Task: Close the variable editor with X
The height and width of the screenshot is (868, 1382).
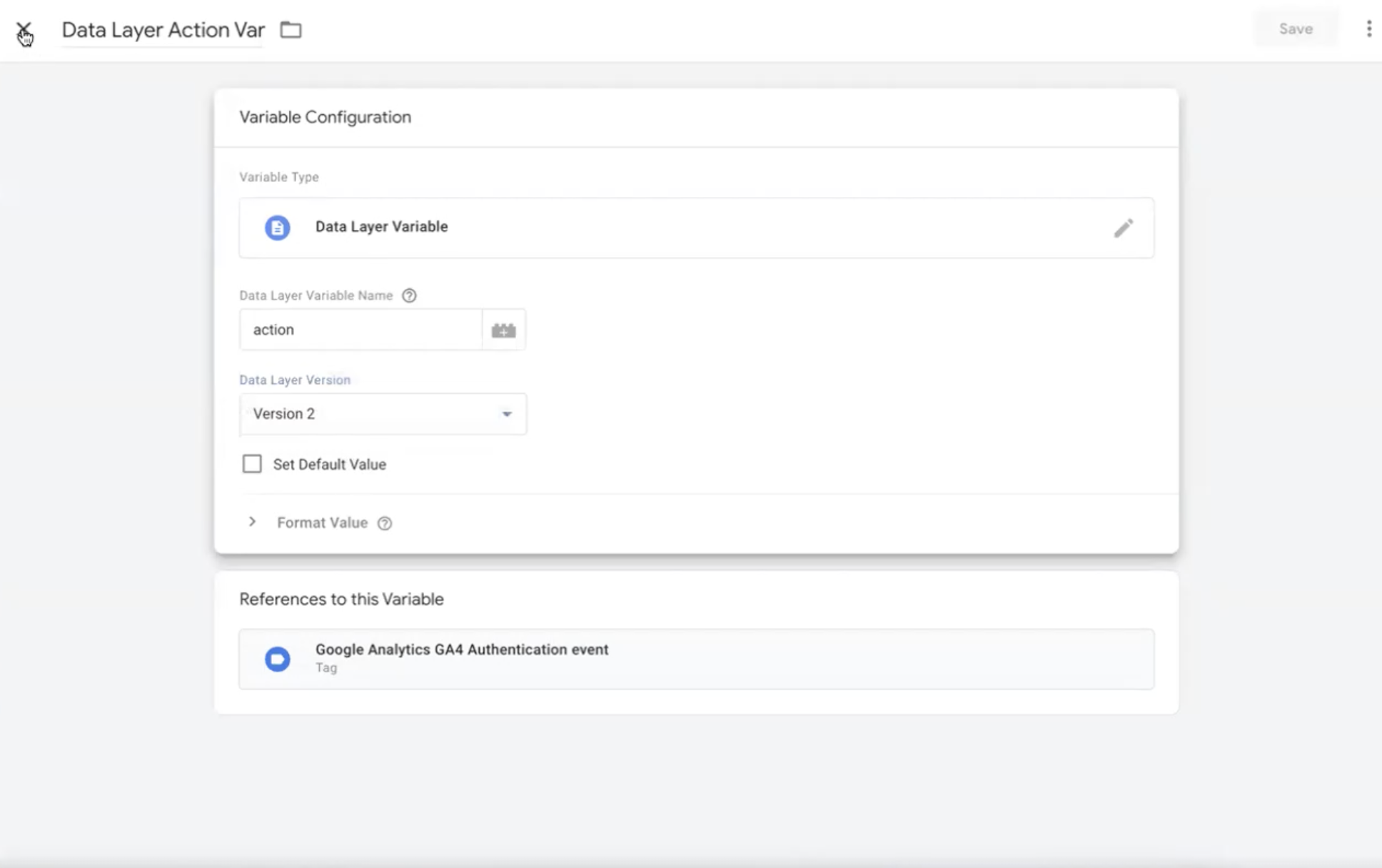Action: 24,31
